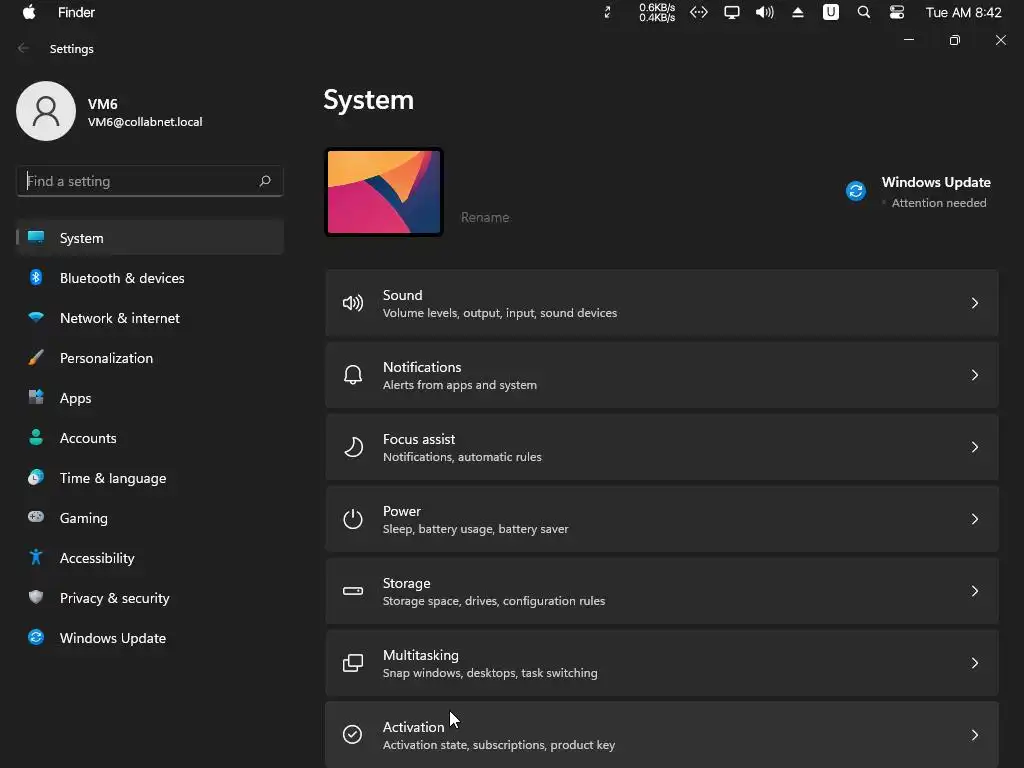Open Bluetooth & devices section

click(x=150, y=278)
